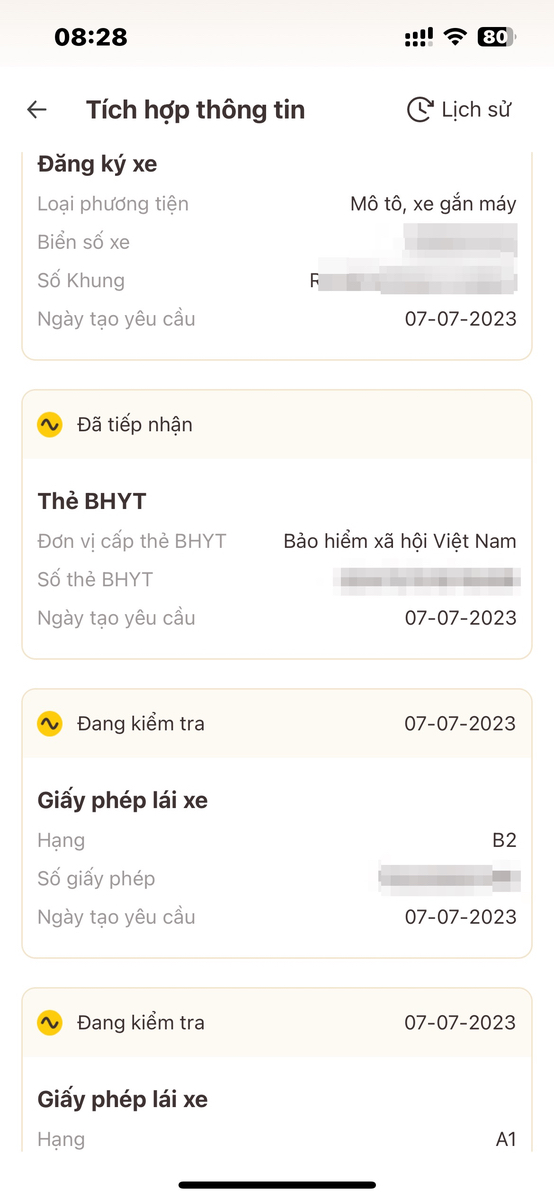Tap status icon on A1 license card
The width and height of the screenshot is (554, 1200).
point(50,1022)
